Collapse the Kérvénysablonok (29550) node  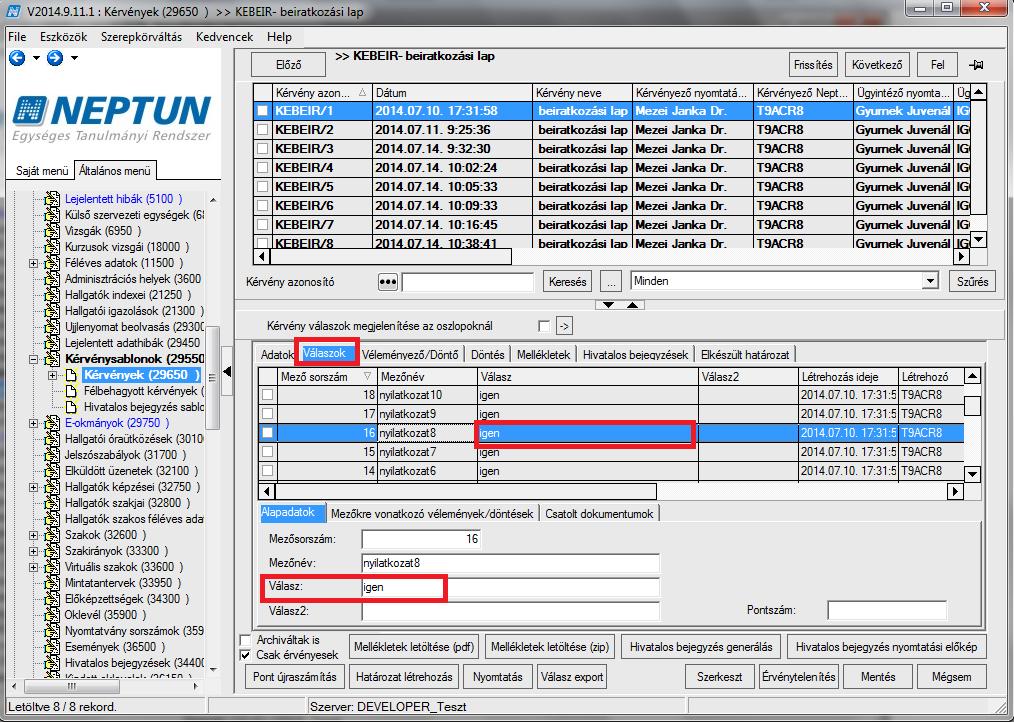[34, 360]
